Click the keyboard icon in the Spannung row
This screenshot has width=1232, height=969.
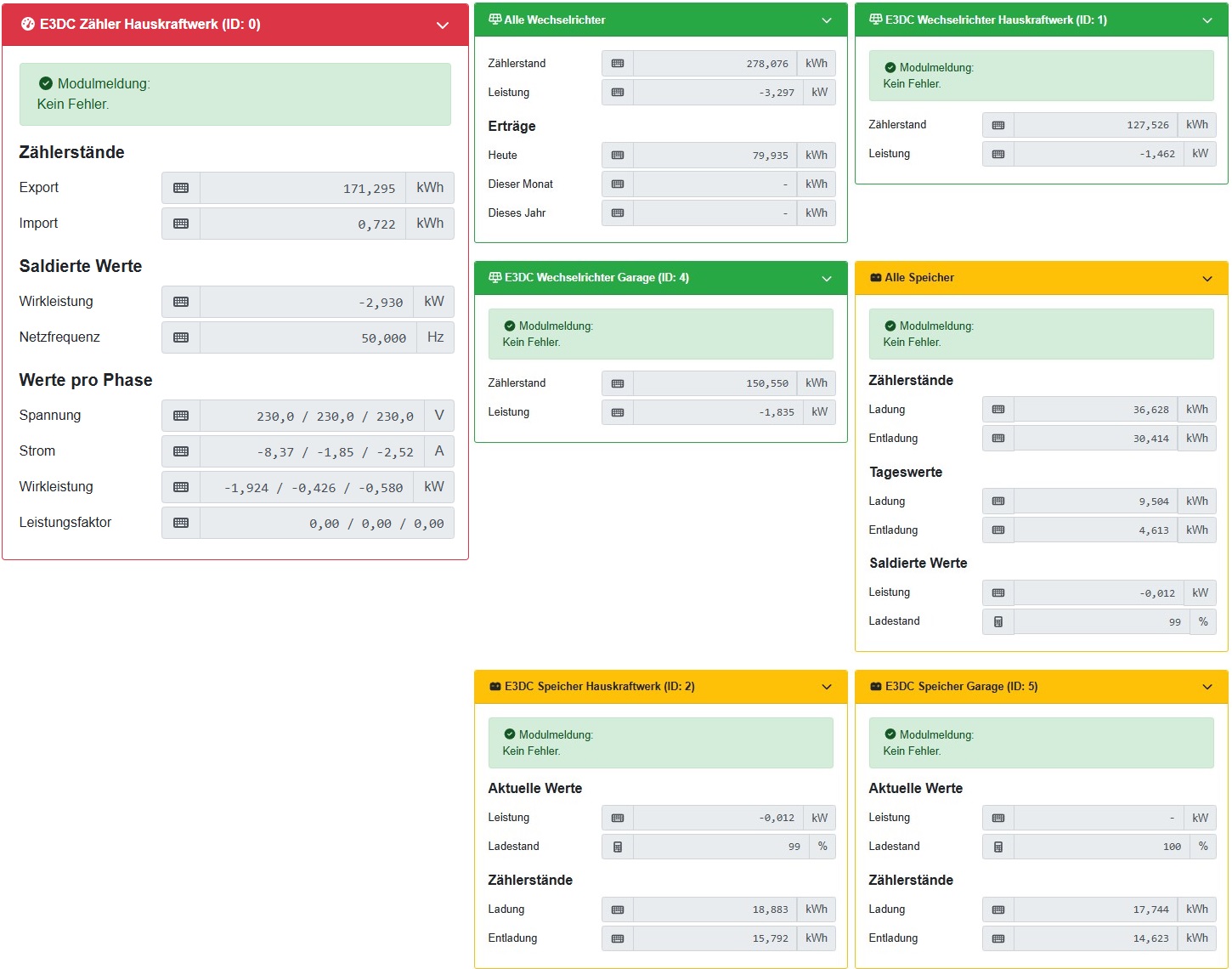(x=181, y=416)
